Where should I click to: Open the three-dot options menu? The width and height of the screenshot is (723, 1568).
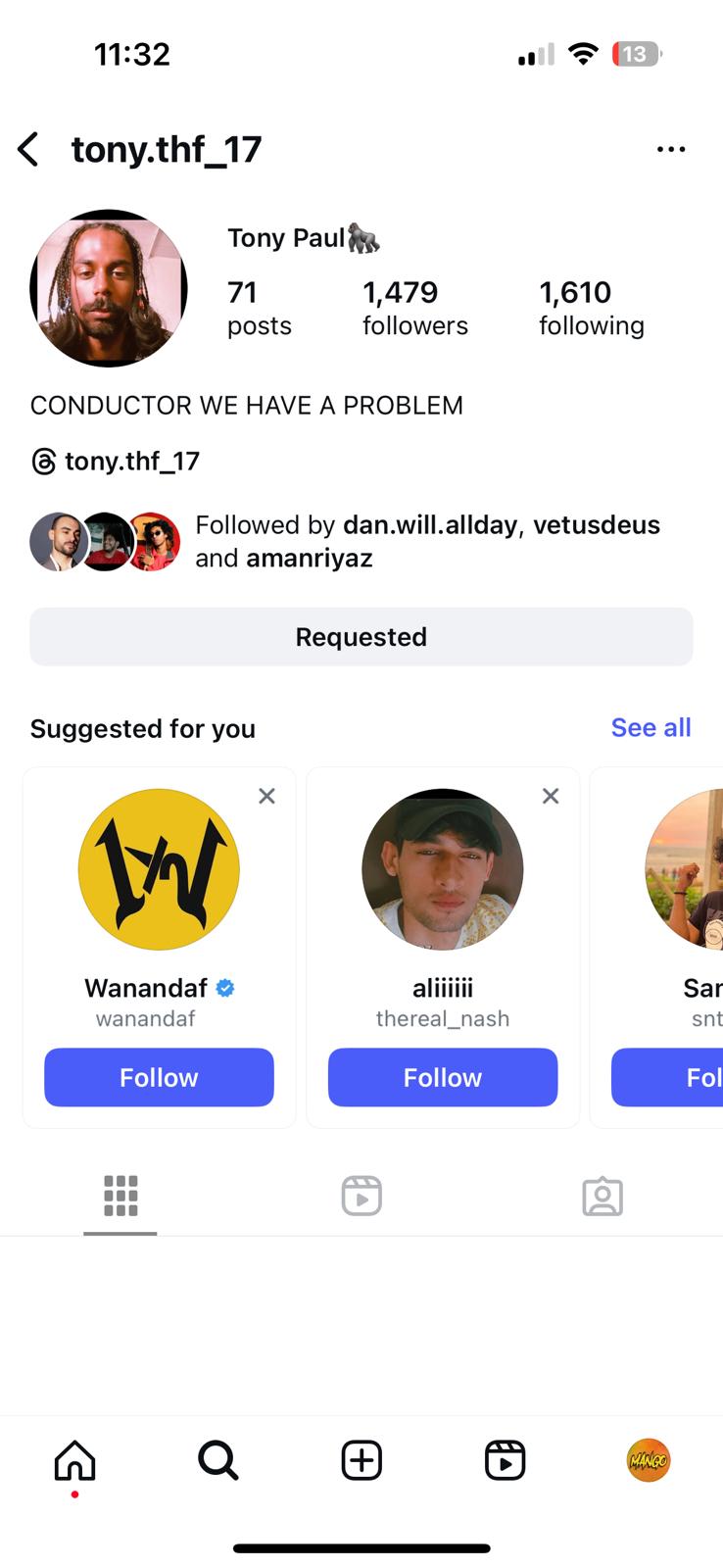(x=671, y=148)
